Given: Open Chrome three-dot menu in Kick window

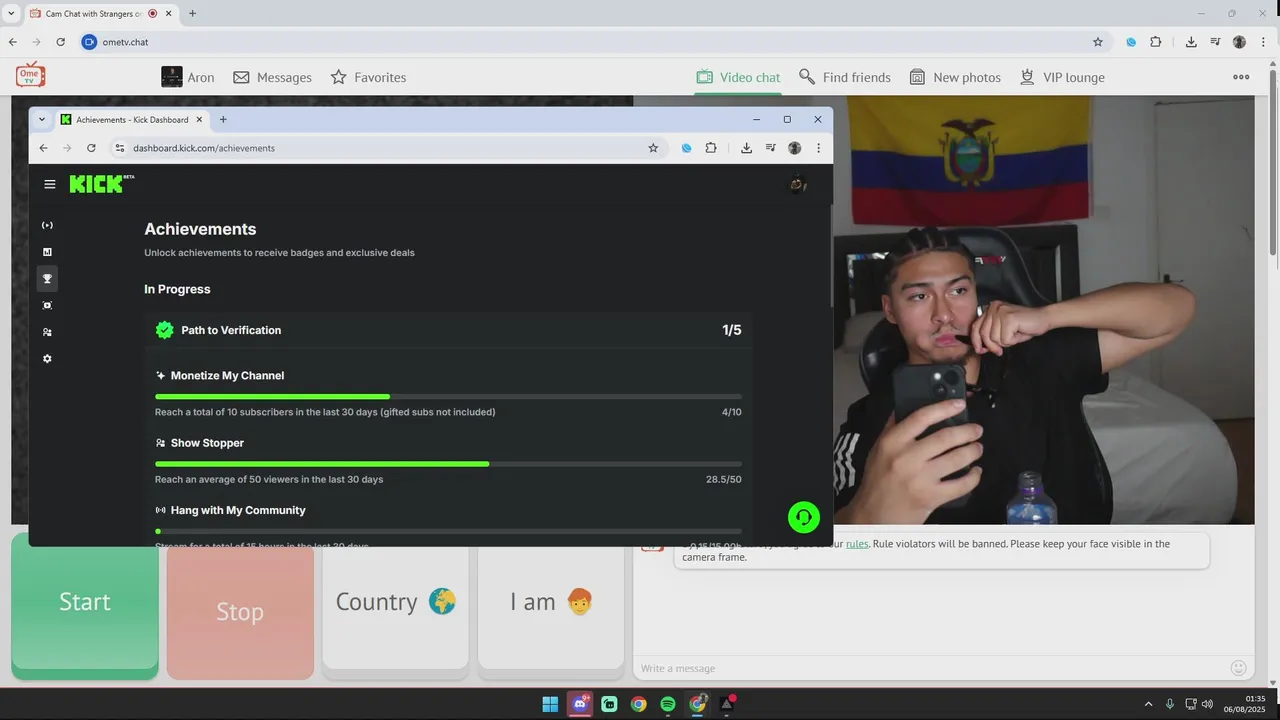Looking at the screenshot, I should tap(818, 148).
